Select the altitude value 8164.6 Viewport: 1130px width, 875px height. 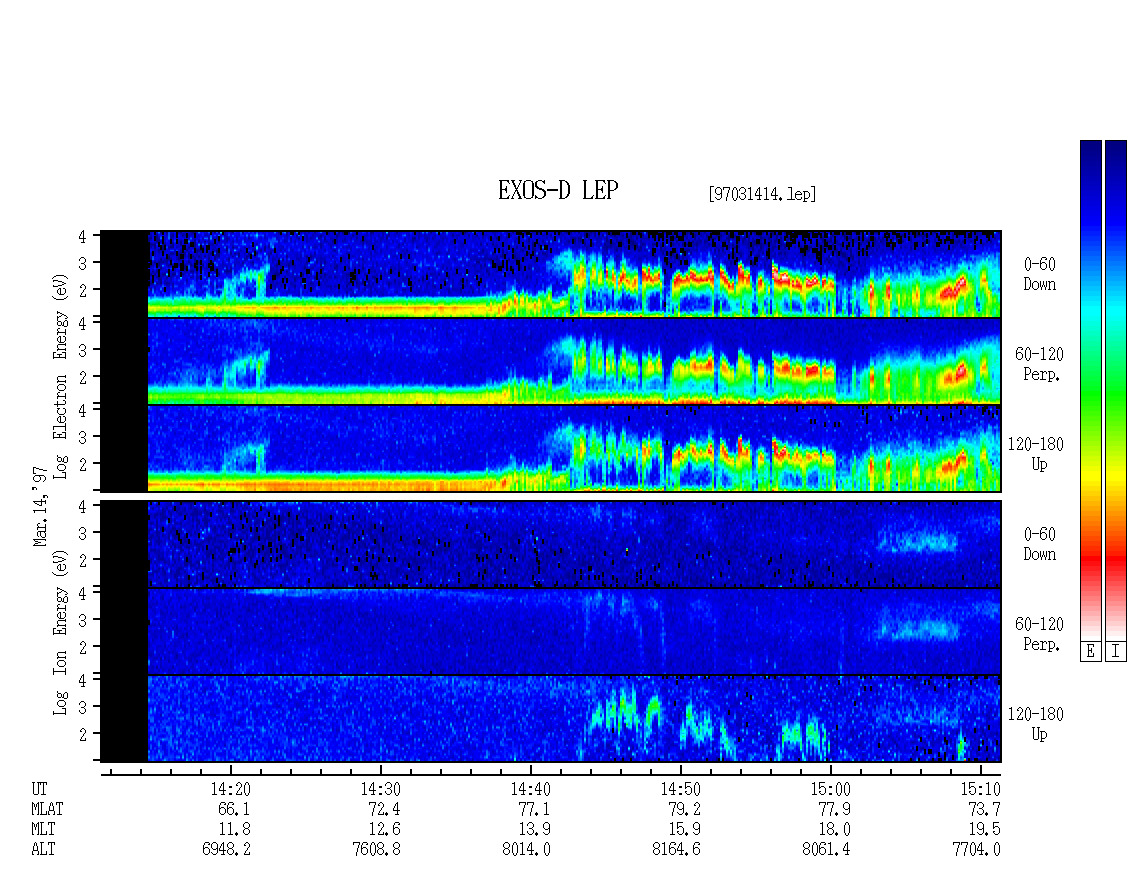click(676, 850)
